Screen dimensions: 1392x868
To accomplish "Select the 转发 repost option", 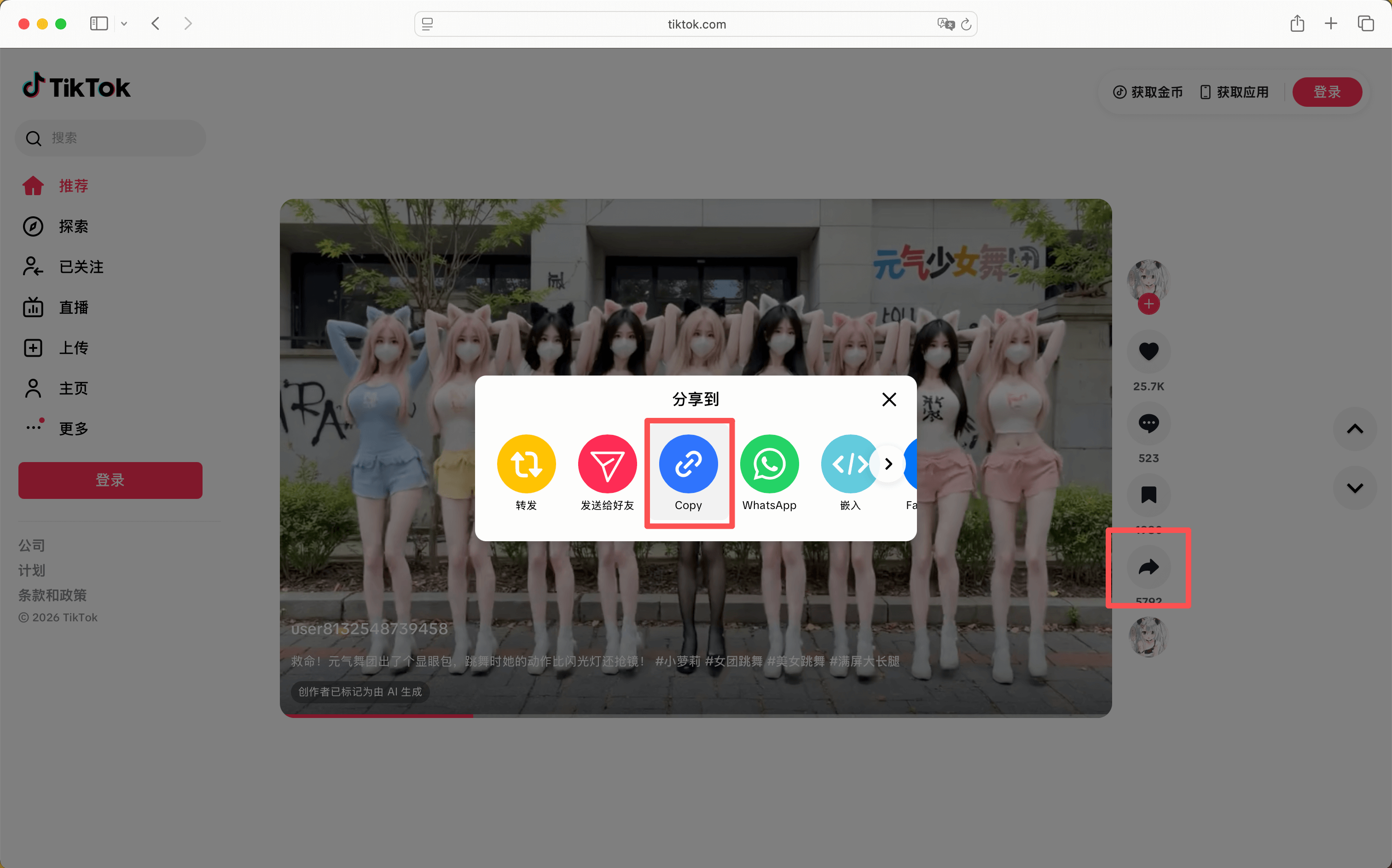I will [x=526, y=464].
